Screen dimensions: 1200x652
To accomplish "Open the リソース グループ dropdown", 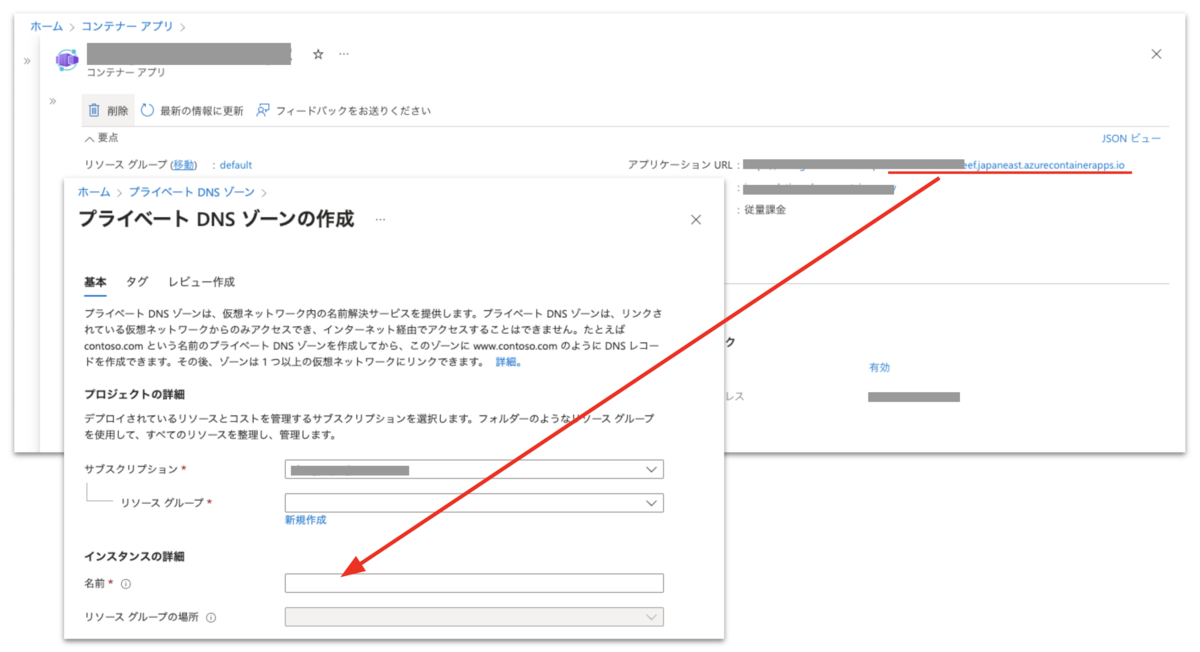I will pos(474,502).
